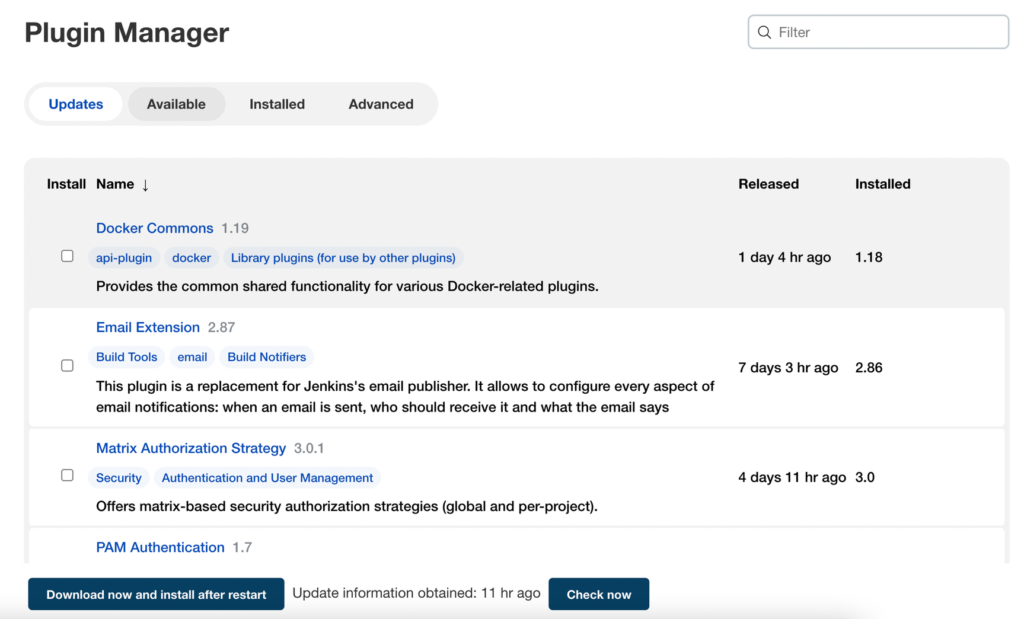The width and height of the screenshot is (1024, 619).
Task: Tick the Email Extension install checkbox
Action: tap(67, 366)
